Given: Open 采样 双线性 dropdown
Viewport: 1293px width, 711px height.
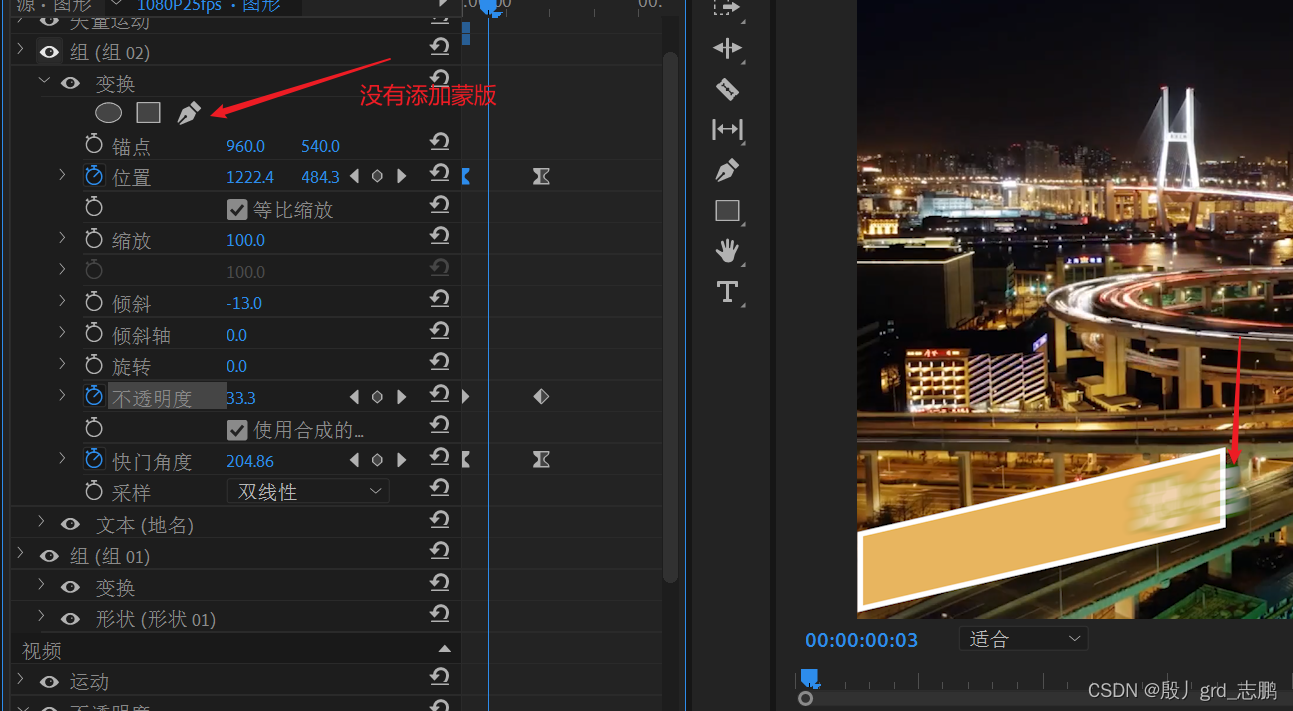Looking at the screenshot, I should (309, 491).
